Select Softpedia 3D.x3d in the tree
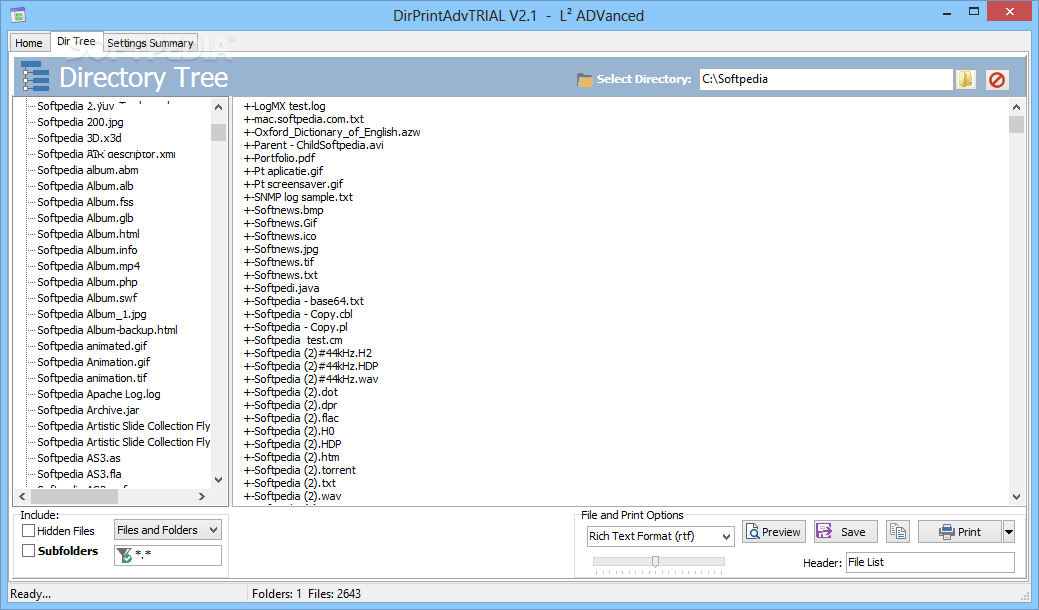1039x610 pixels. coord(80,138)
